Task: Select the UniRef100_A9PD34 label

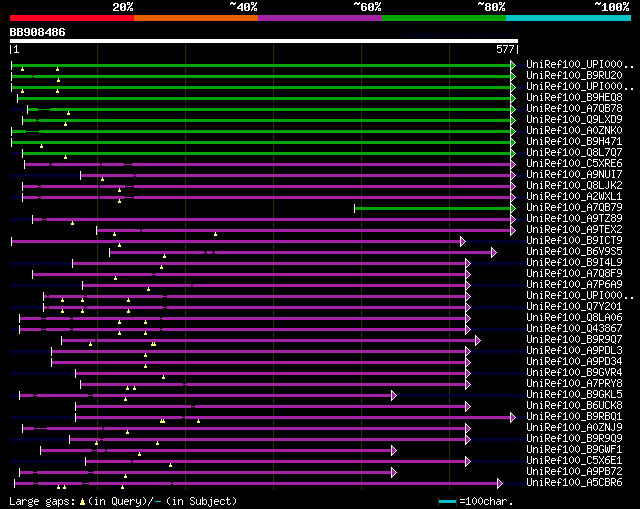Action: tap(574, 362)
